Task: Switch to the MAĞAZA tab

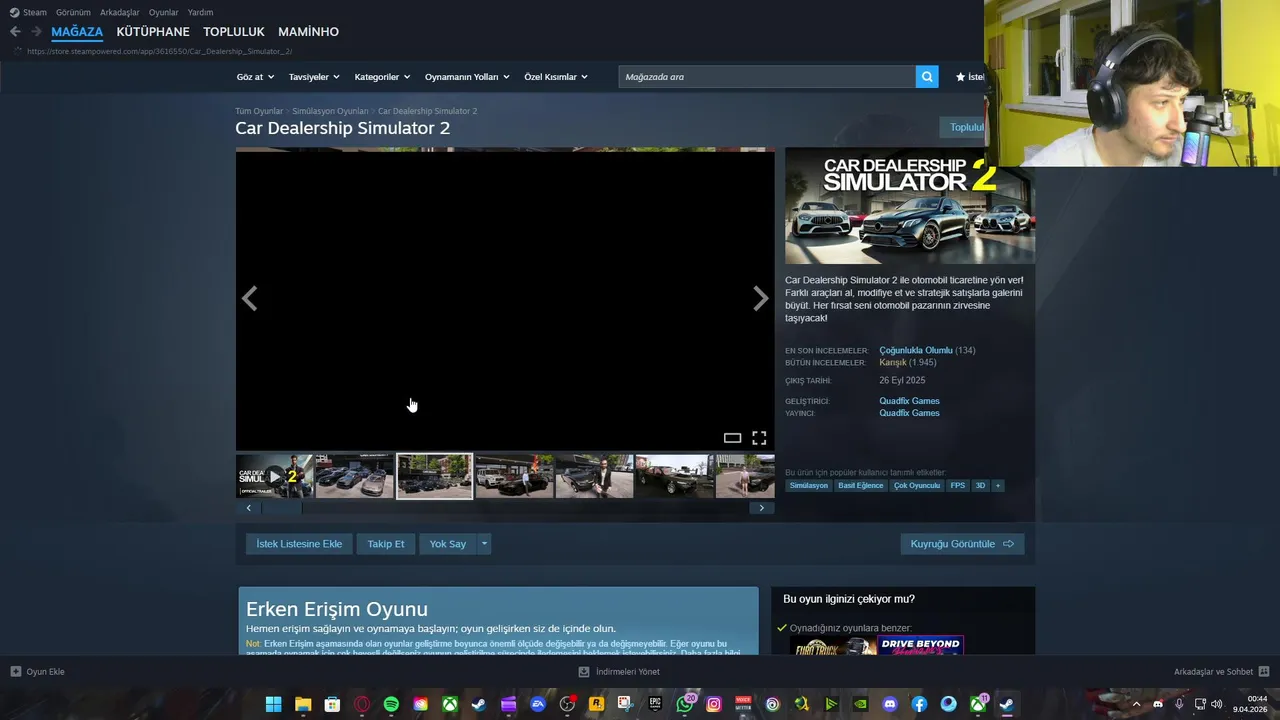Action: (x=77, y=32)
